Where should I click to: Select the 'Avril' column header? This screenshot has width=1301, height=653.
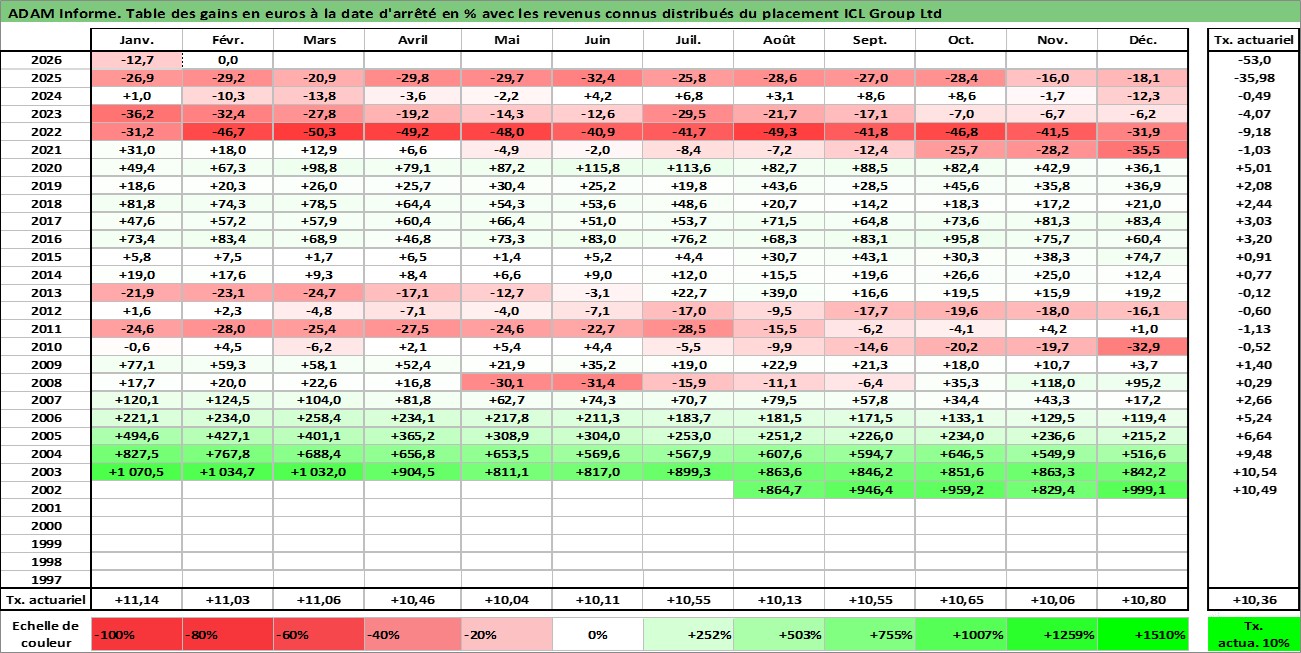click(411, 40)
